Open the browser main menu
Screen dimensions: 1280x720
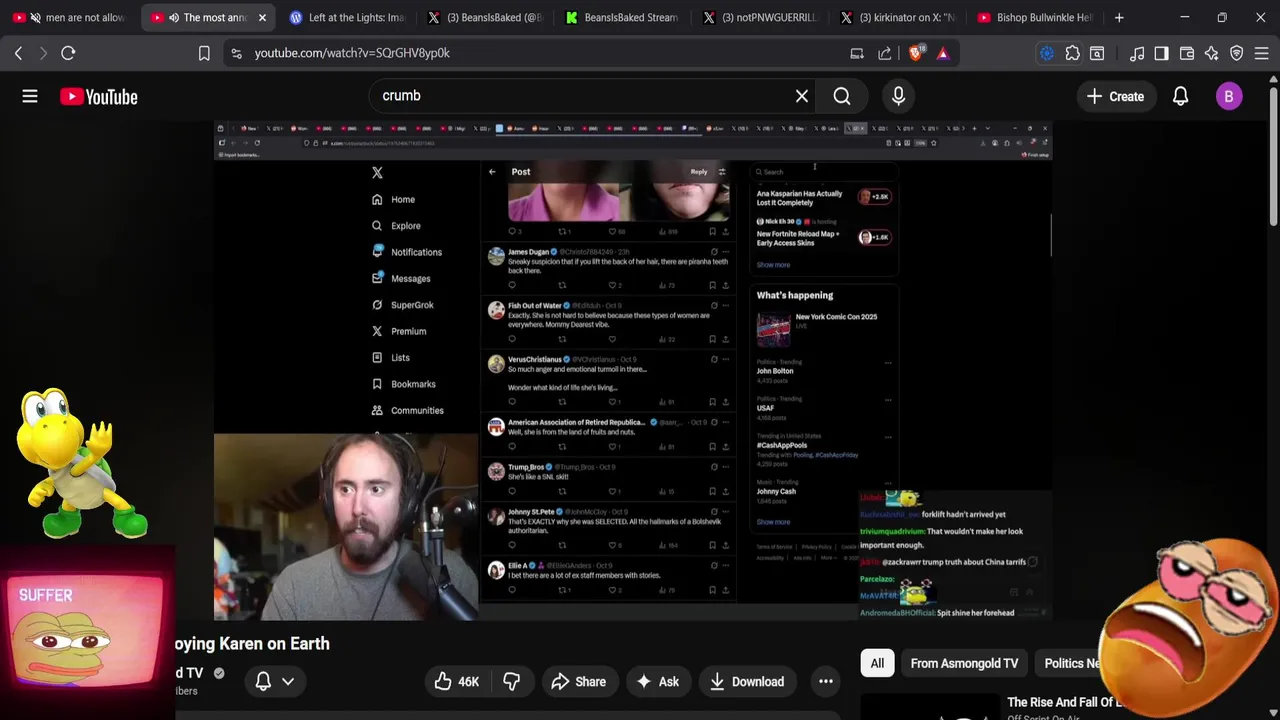point(1262,53)
